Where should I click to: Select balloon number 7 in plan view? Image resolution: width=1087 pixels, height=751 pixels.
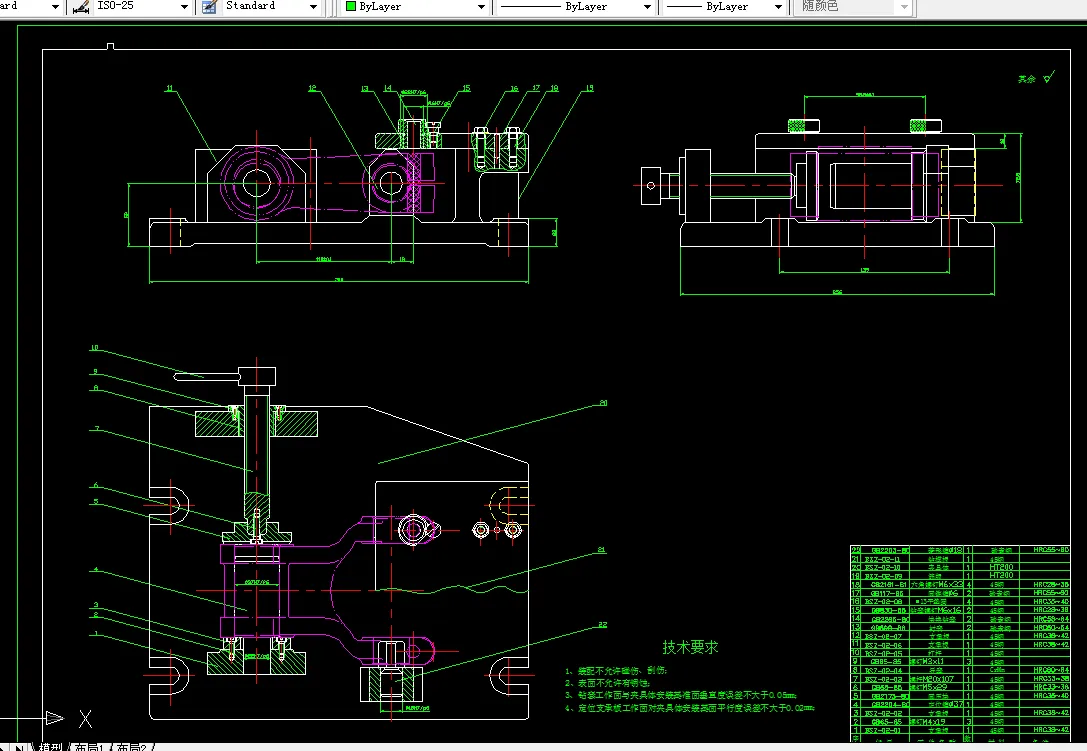click(97, 429)
